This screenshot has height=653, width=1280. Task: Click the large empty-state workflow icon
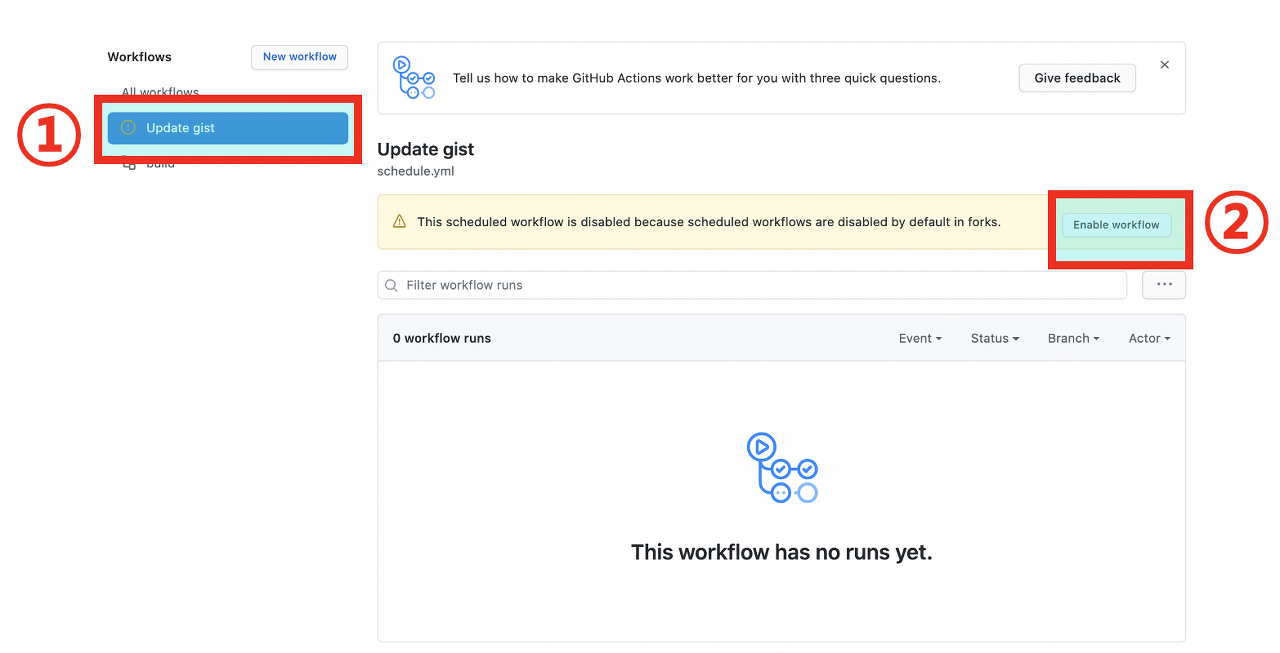coord(782,467)
